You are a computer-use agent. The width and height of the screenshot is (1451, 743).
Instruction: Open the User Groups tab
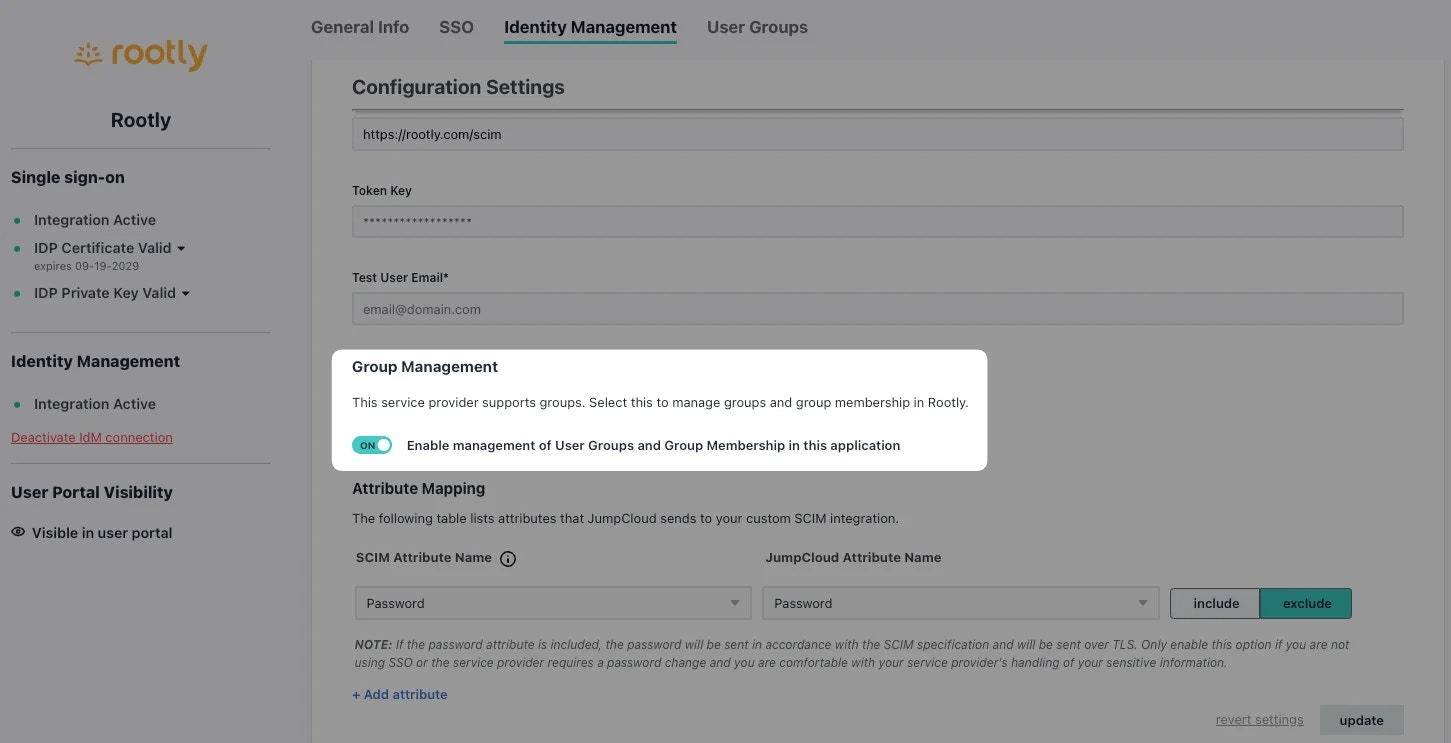(x=757, y=27)
